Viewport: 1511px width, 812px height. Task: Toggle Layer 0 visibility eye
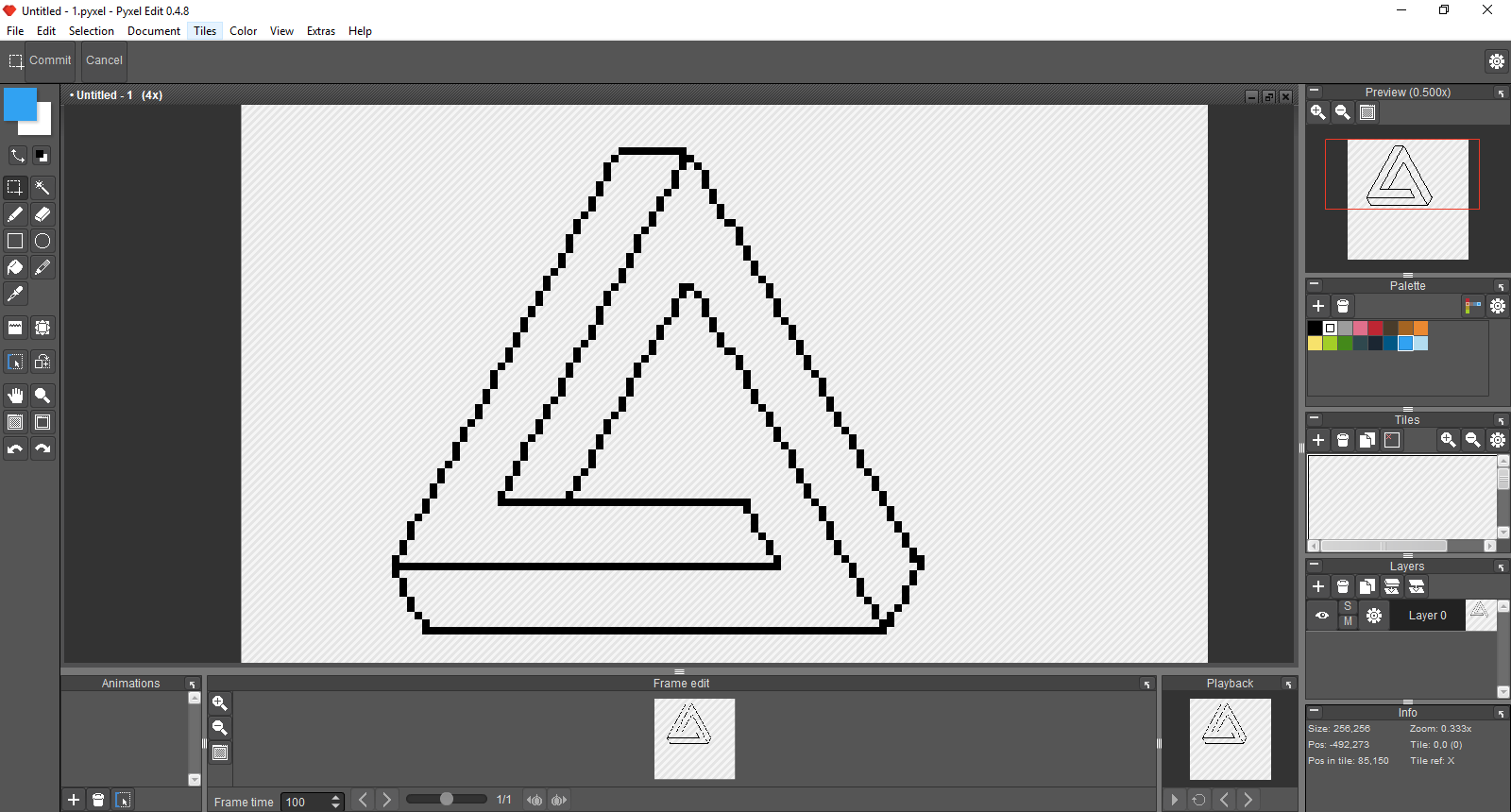[x=1322, y=616]
